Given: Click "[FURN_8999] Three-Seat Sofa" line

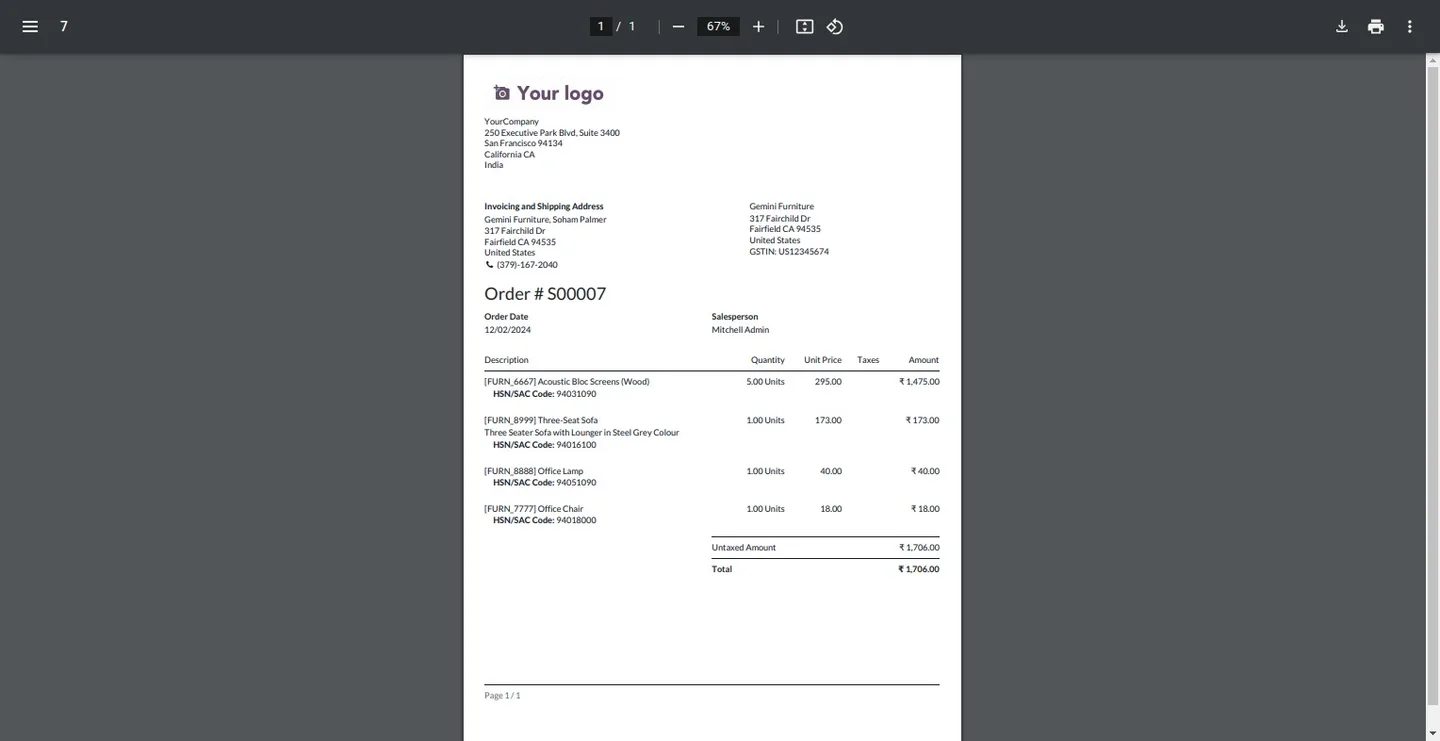Looking at the screenshot, I should [541, 420].
